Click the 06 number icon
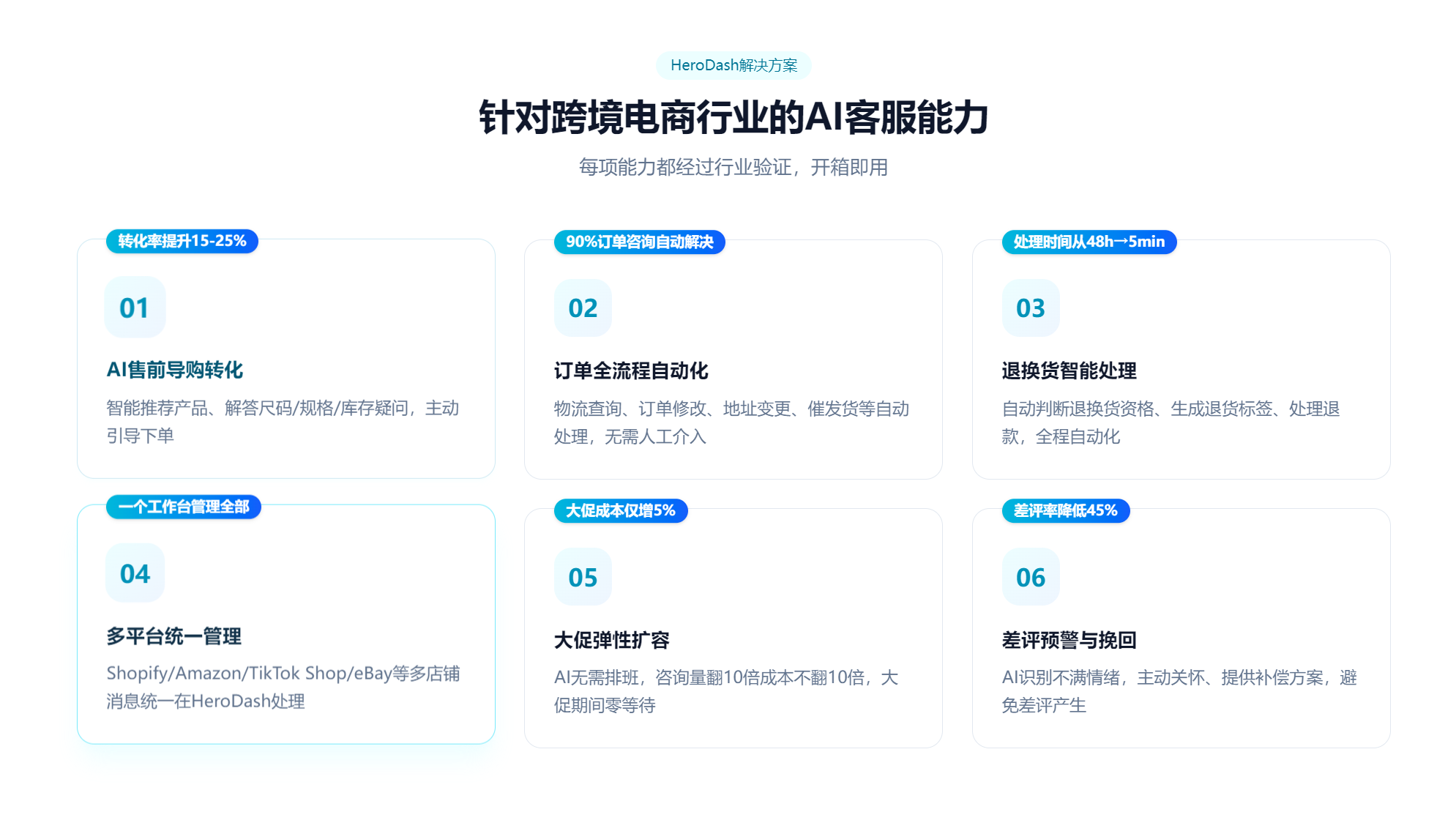This screenshot has width=1456, height=823. tap(1031, 577)
